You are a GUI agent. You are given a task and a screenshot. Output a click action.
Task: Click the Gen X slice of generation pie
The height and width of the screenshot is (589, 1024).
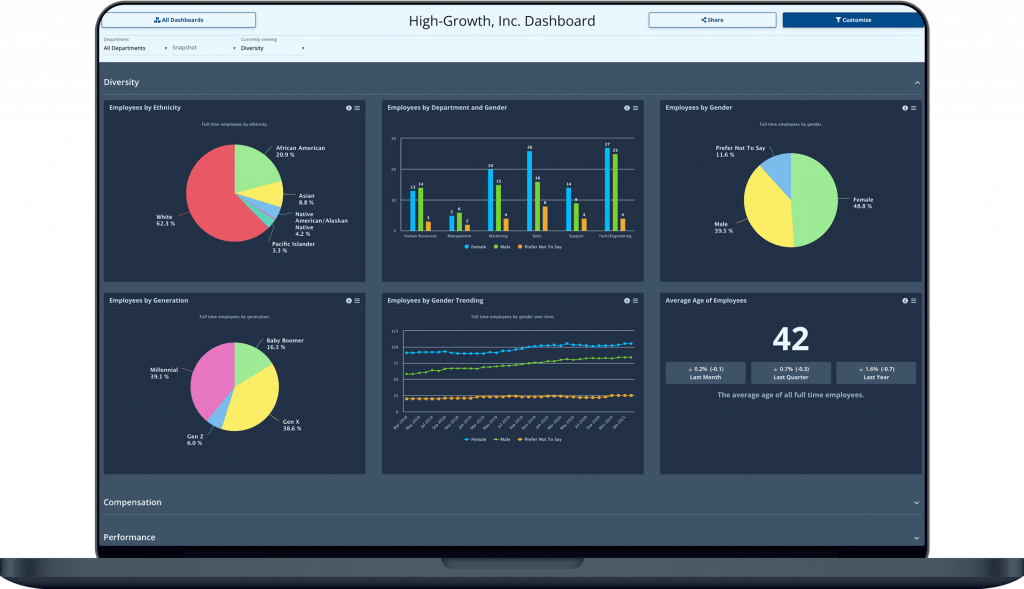pos(253,402)
